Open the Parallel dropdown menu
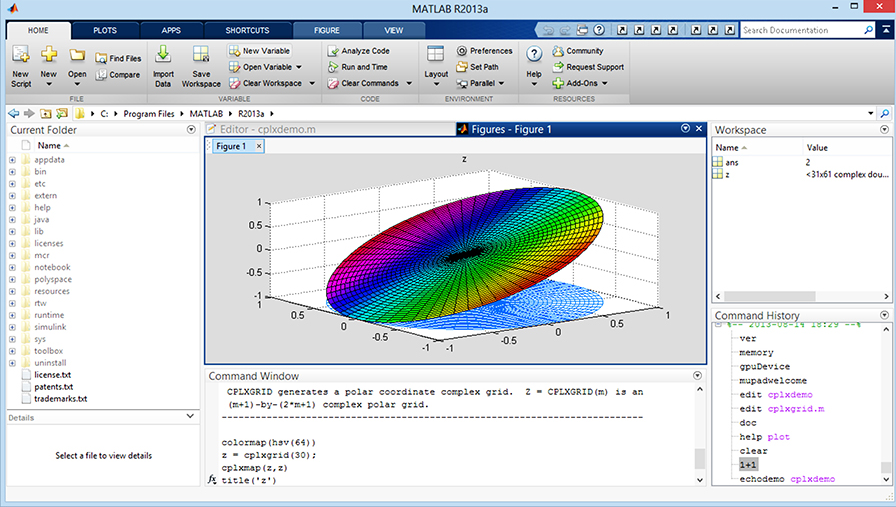The width and height of the screenshot is (896, 507). tap(501, 84)
